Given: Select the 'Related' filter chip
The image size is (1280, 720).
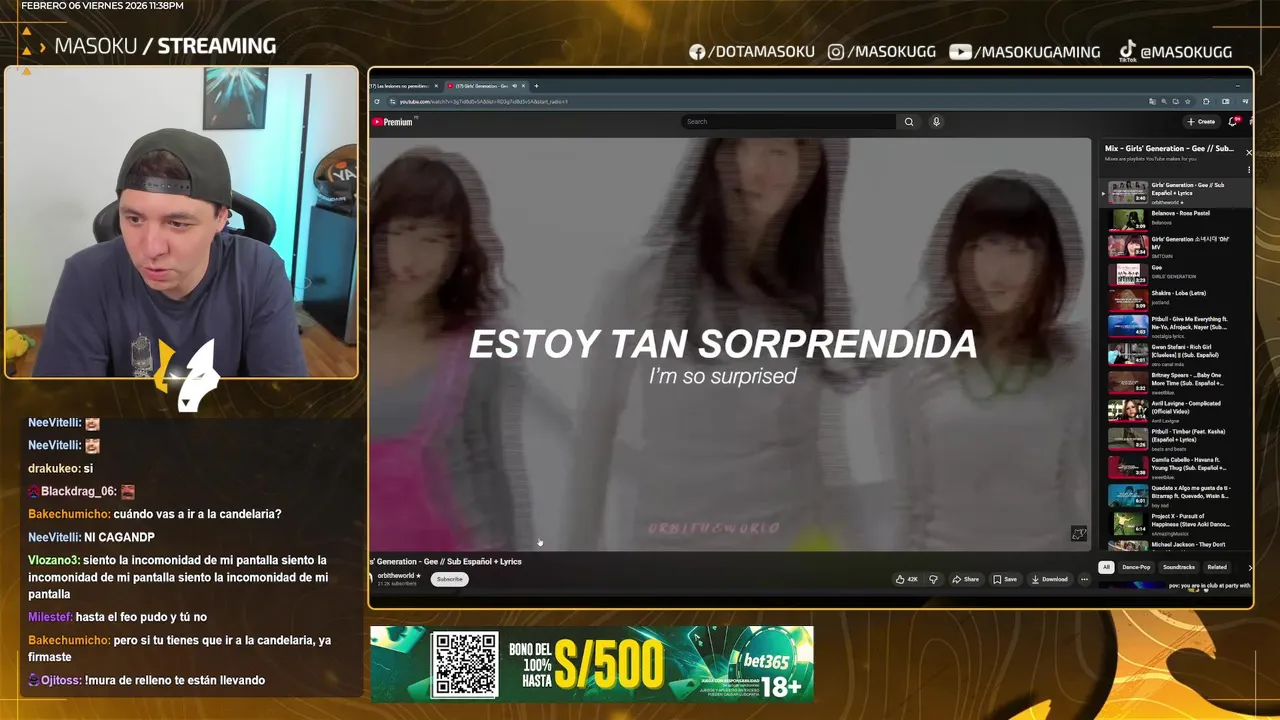Looking at the screenshot, I should tap(1217, 567).
